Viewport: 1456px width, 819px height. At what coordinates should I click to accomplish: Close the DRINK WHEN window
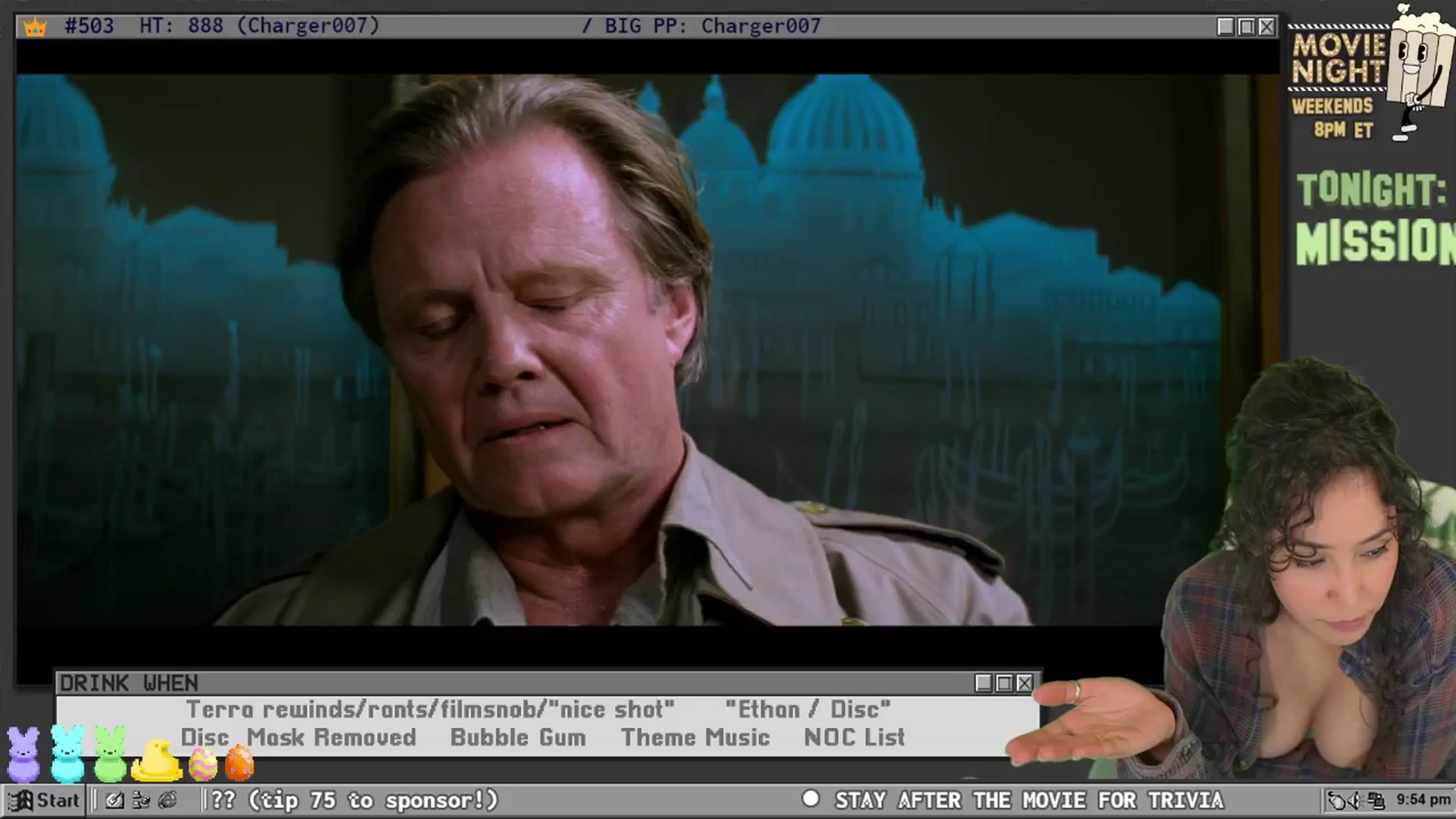[1025, 683]
